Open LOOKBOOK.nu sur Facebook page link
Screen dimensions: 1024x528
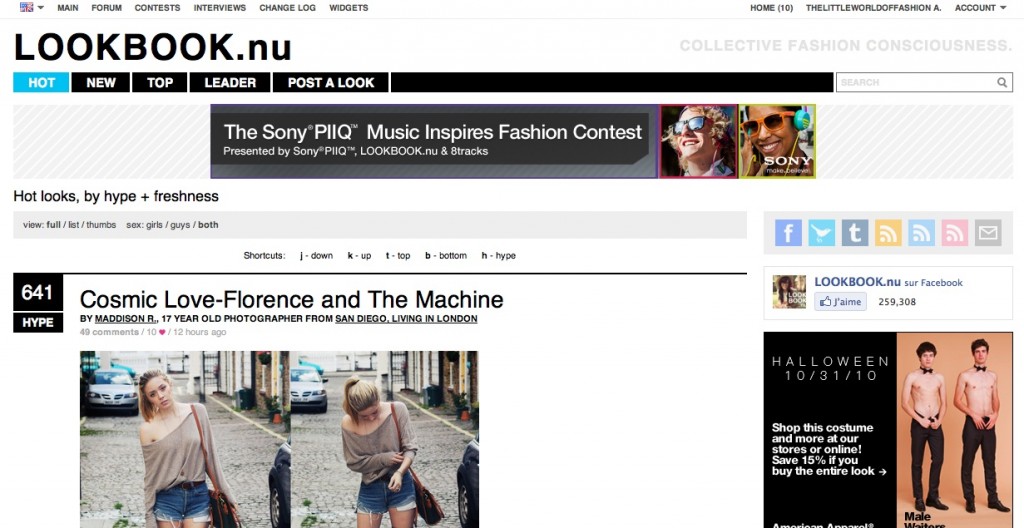(888, 282)
